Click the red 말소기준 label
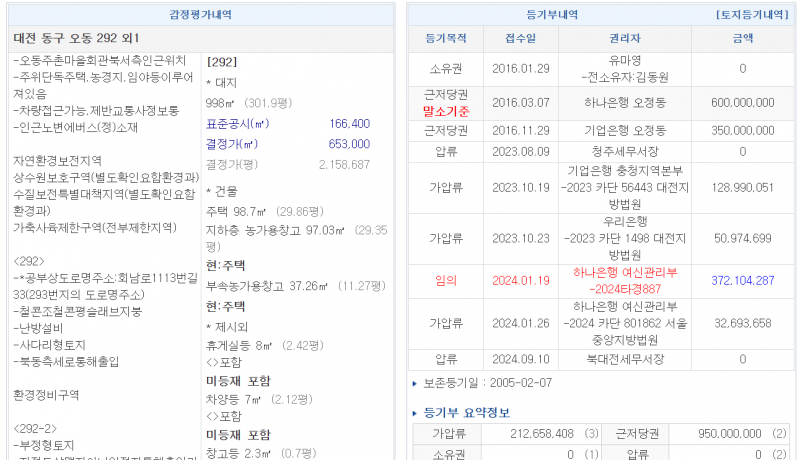 (446, 110)
